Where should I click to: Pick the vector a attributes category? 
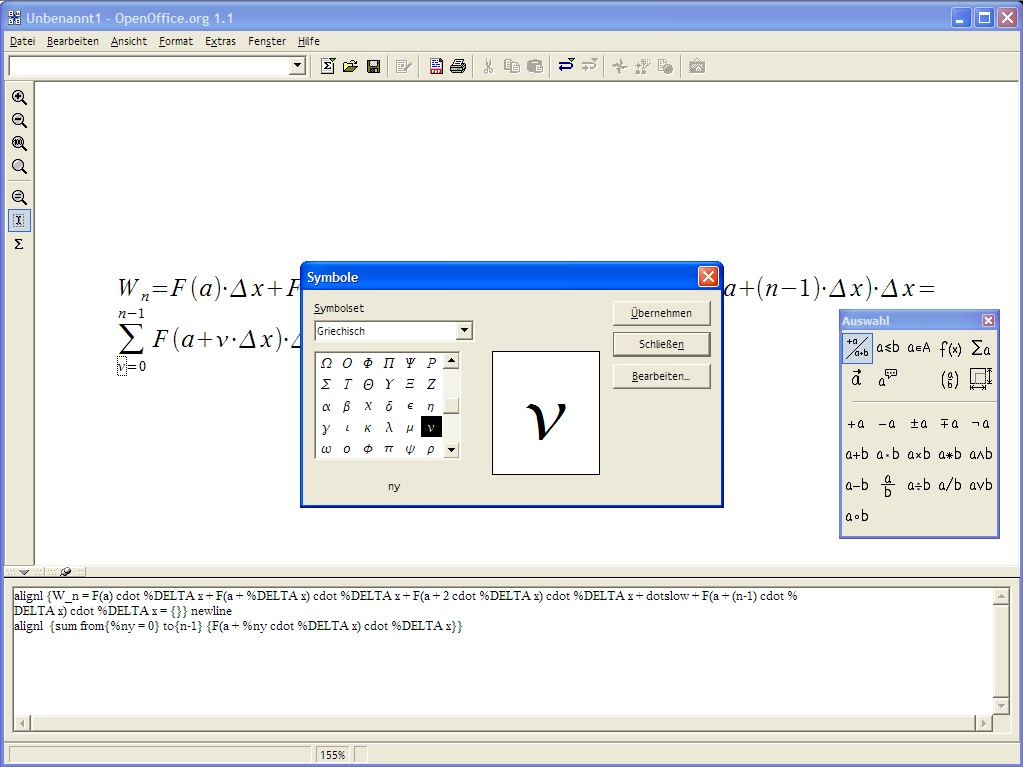point(857,379)
